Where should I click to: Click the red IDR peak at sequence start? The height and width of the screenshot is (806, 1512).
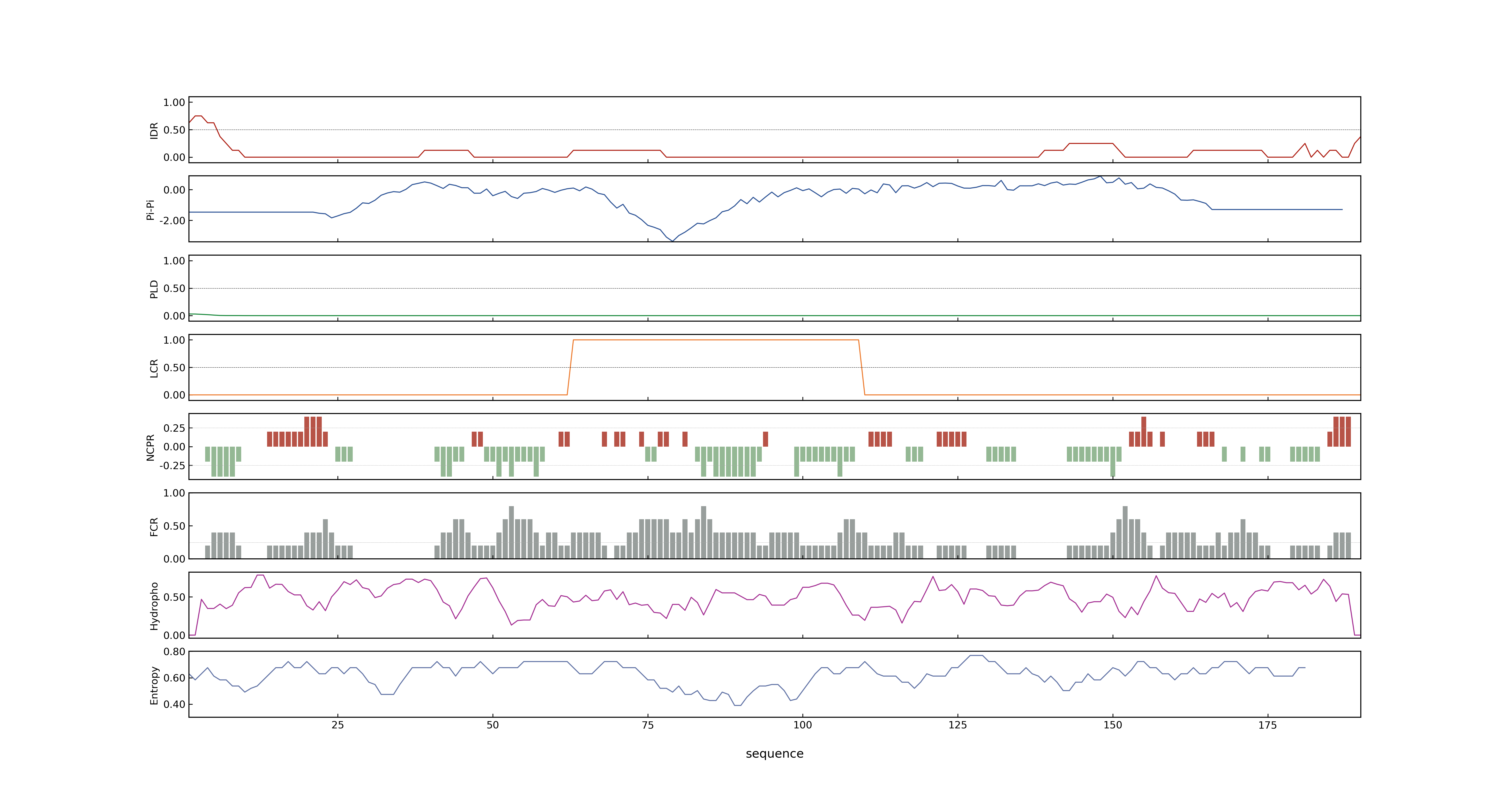pos(198,116)
